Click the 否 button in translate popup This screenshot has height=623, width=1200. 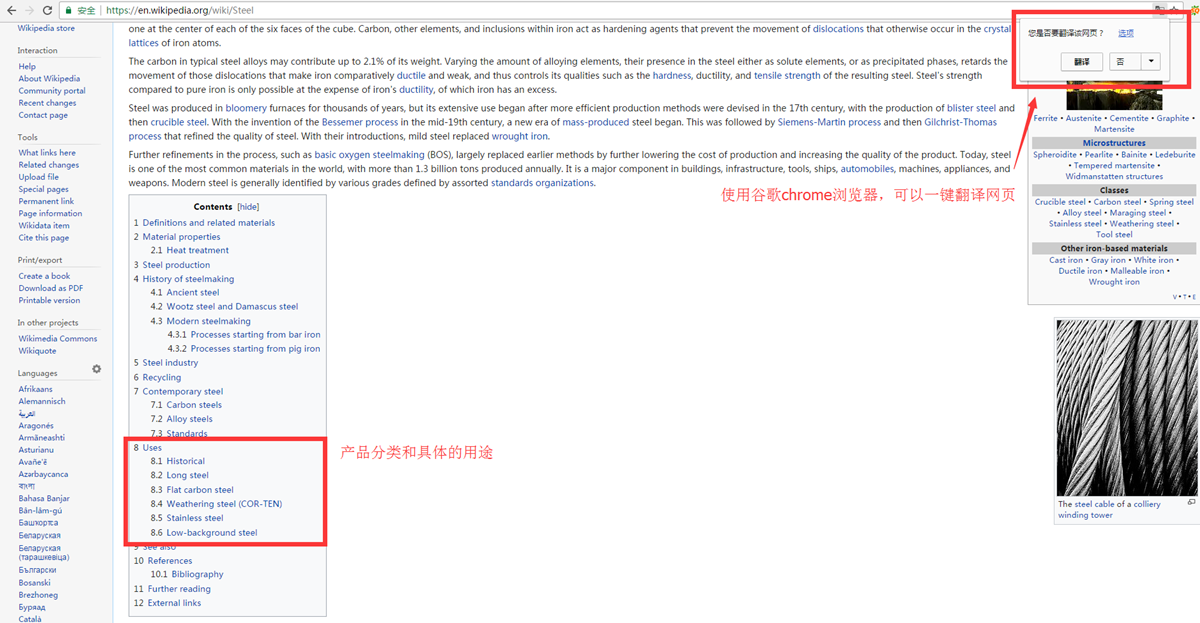(1121, 61)
